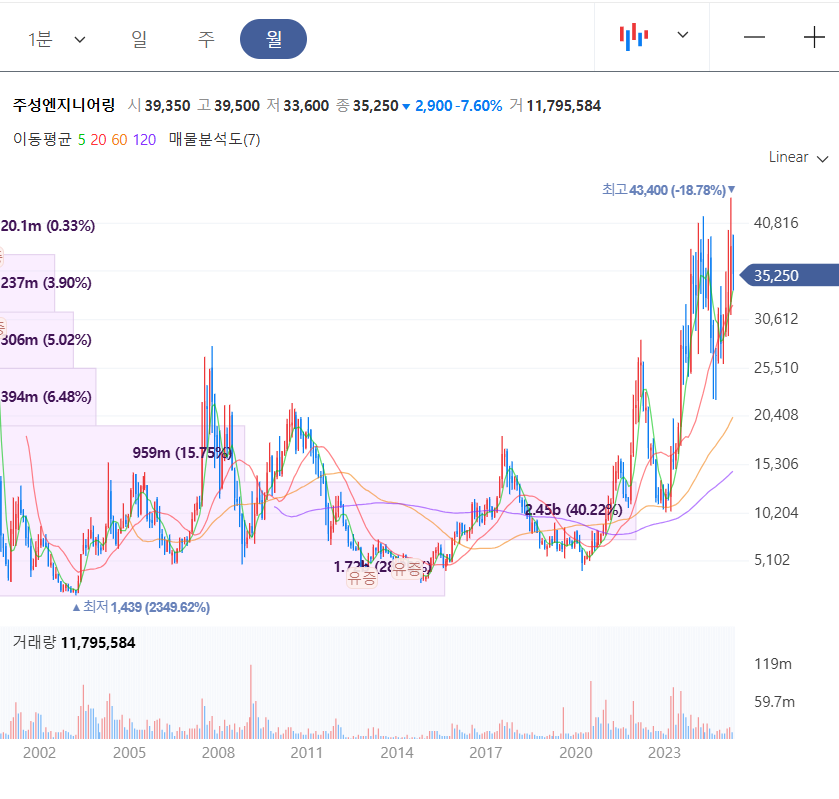Click the candlestick chart type icon

click(x=634, y=36)
